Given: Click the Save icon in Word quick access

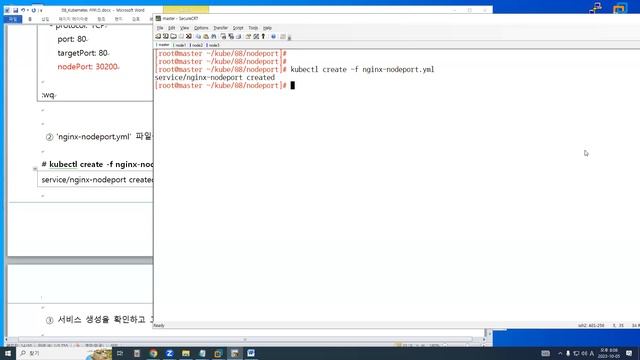Looking at the screenshot, I should (16, 10).
